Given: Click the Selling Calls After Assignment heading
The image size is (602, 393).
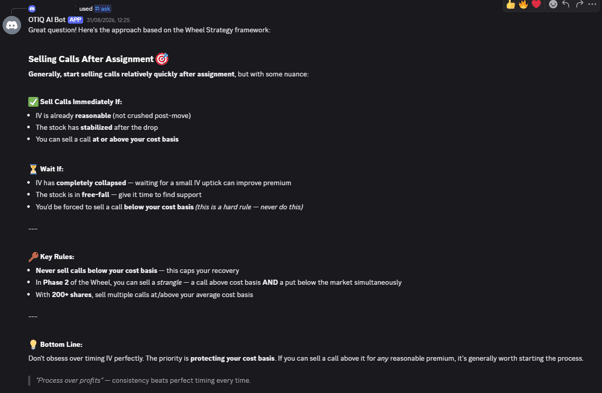Looking at the screenshot, I should [x=91, y=59].
